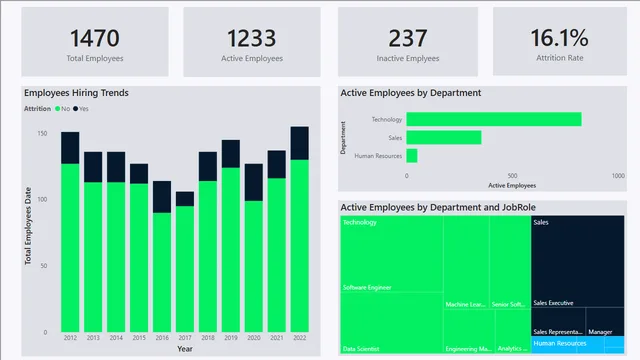Screen dimensions: 640x360
Task: Click the 'Technology' department axis label
Action: click(x=387, y=119)
